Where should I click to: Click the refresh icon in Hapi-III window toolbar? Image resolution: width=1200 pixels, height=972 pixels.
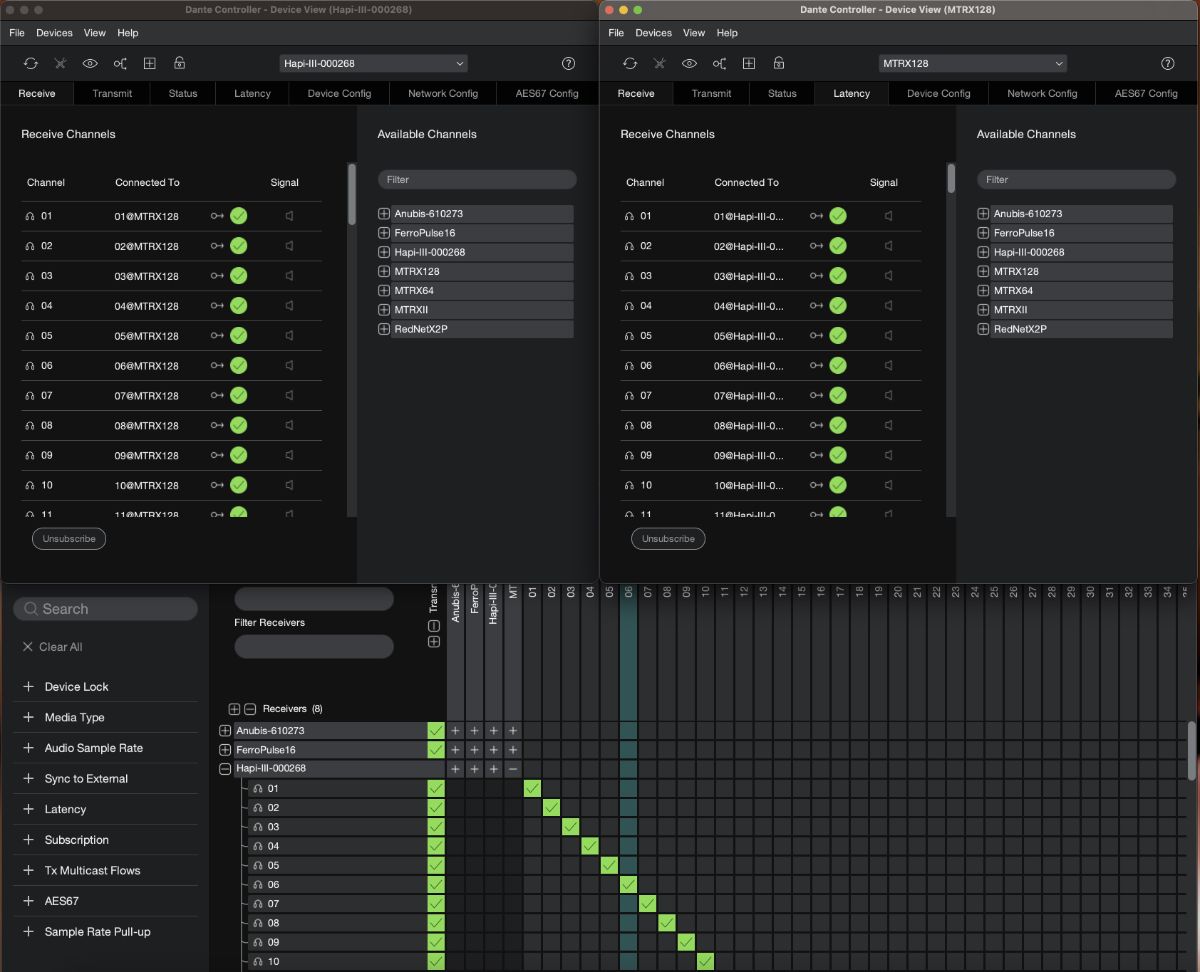tap(31, 63)
